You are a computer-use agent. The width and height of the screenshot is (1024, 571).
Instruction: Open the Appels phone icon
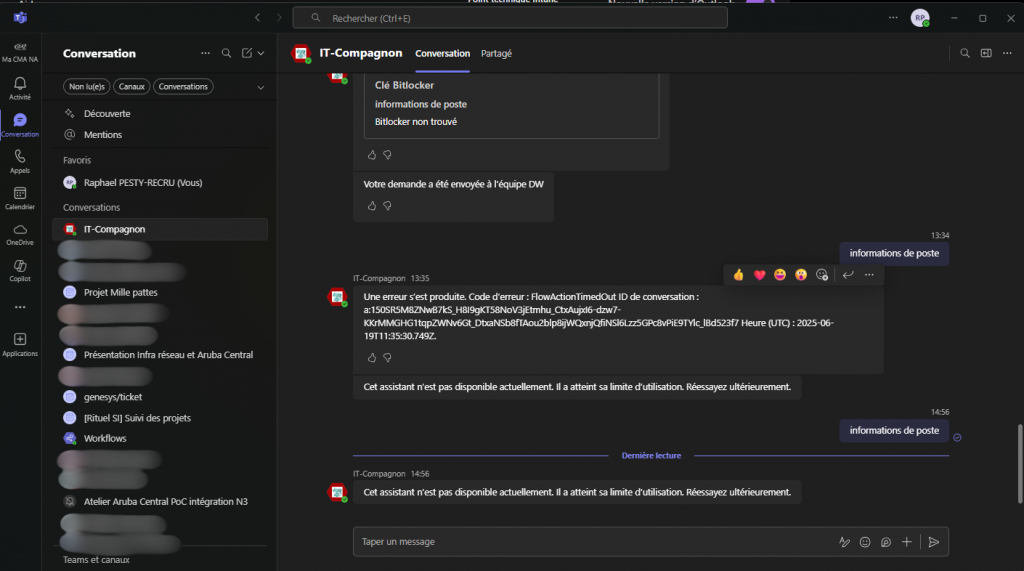[x=20, y=161]
